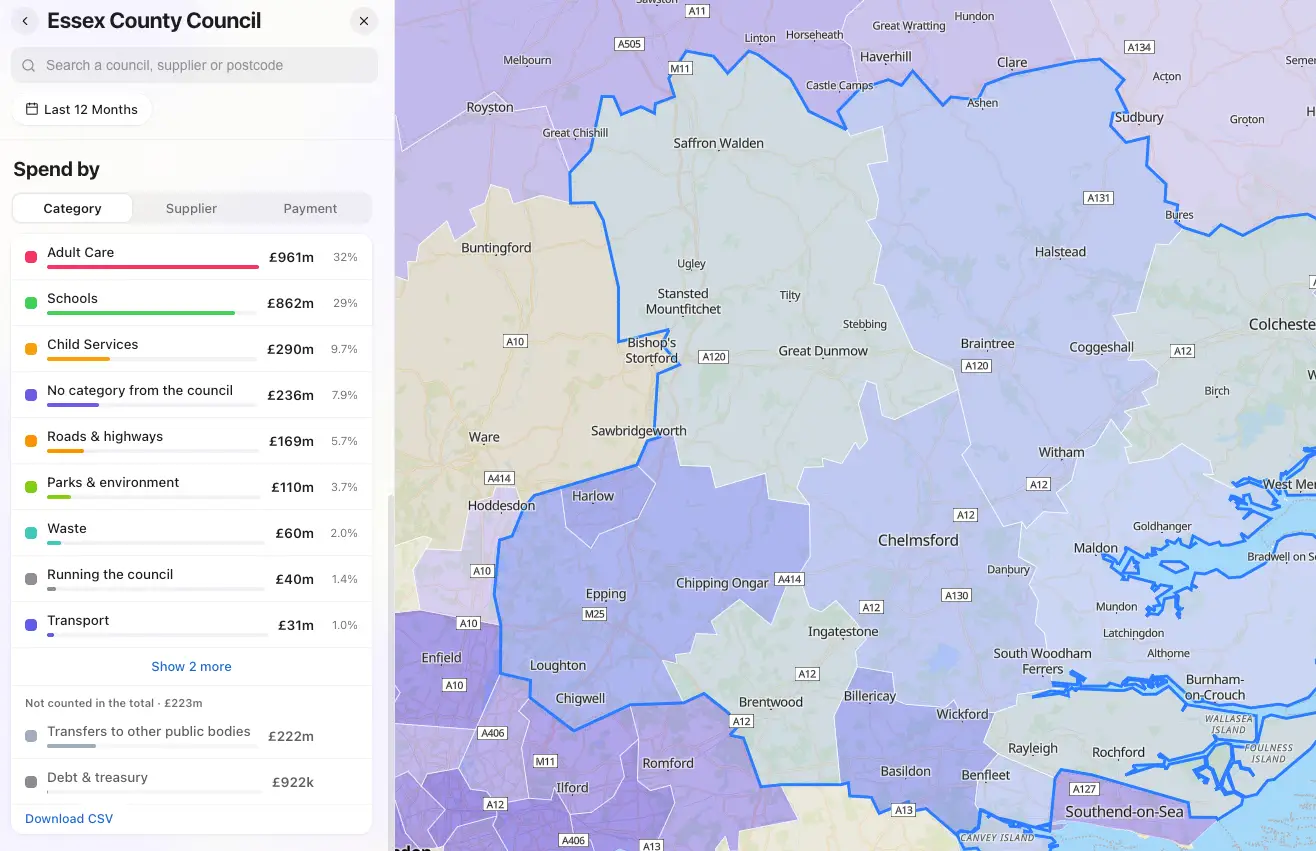The height and width of the screenshot is (851, 1316).
Task: Click Maldon on the map
Action: [x=1096, y=548]
